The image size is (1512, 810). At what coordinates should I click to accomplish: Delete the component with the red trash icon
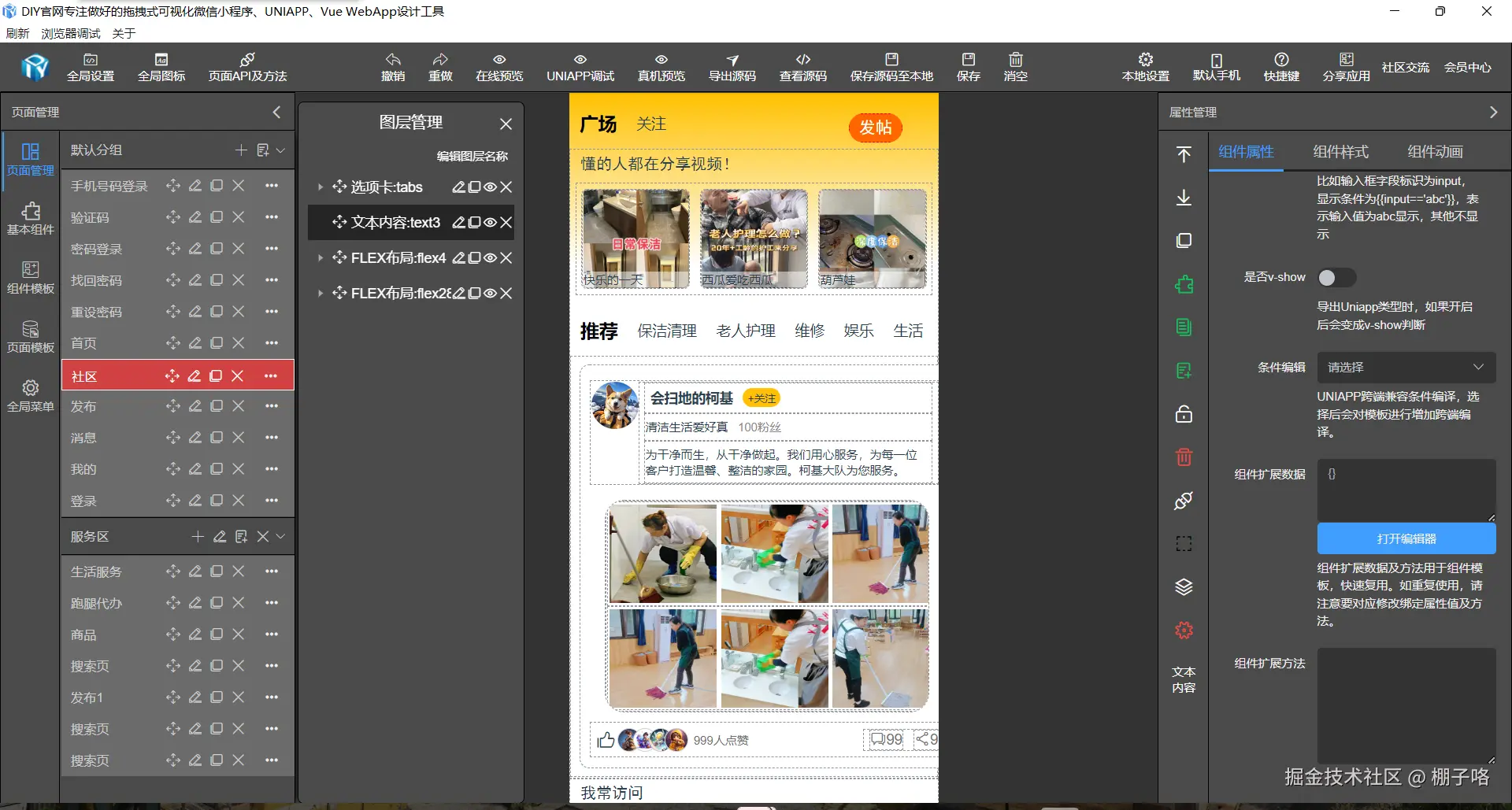click(1184, 457)
